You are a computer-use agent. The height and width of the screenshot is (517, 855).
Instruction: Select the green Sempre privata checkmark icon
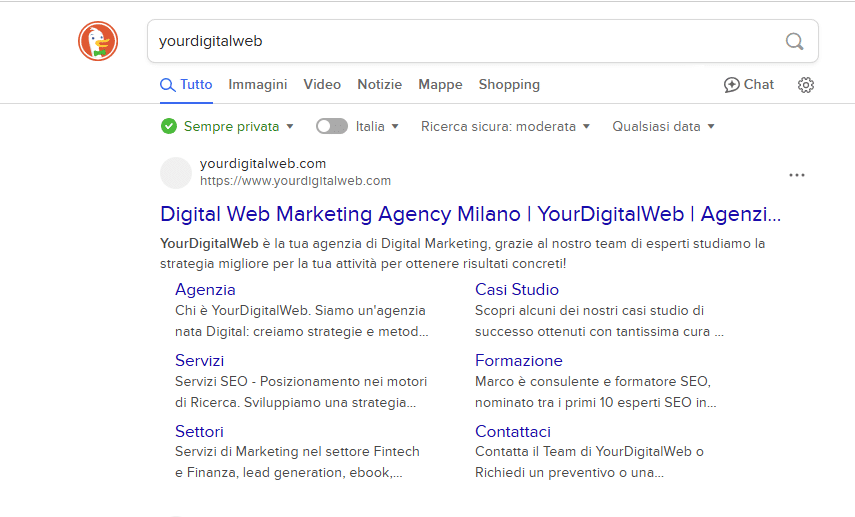pyautogui.click(x=169, y=127)
